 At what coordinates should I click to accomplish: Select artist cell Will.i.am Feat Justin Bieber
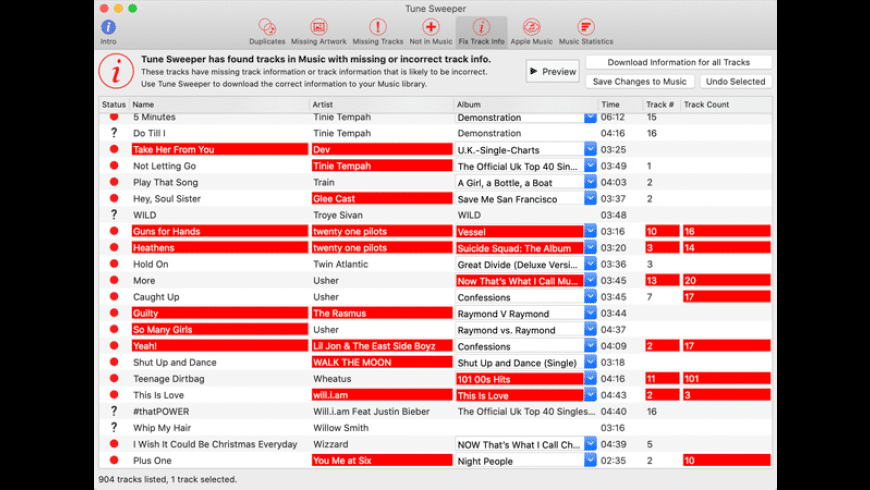371,411
